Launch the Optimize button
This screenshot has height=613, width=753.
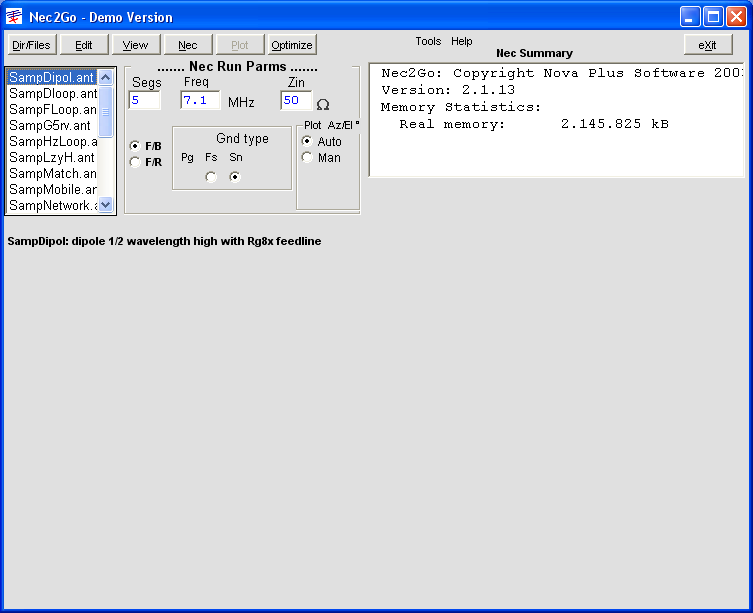click(292, 45)
